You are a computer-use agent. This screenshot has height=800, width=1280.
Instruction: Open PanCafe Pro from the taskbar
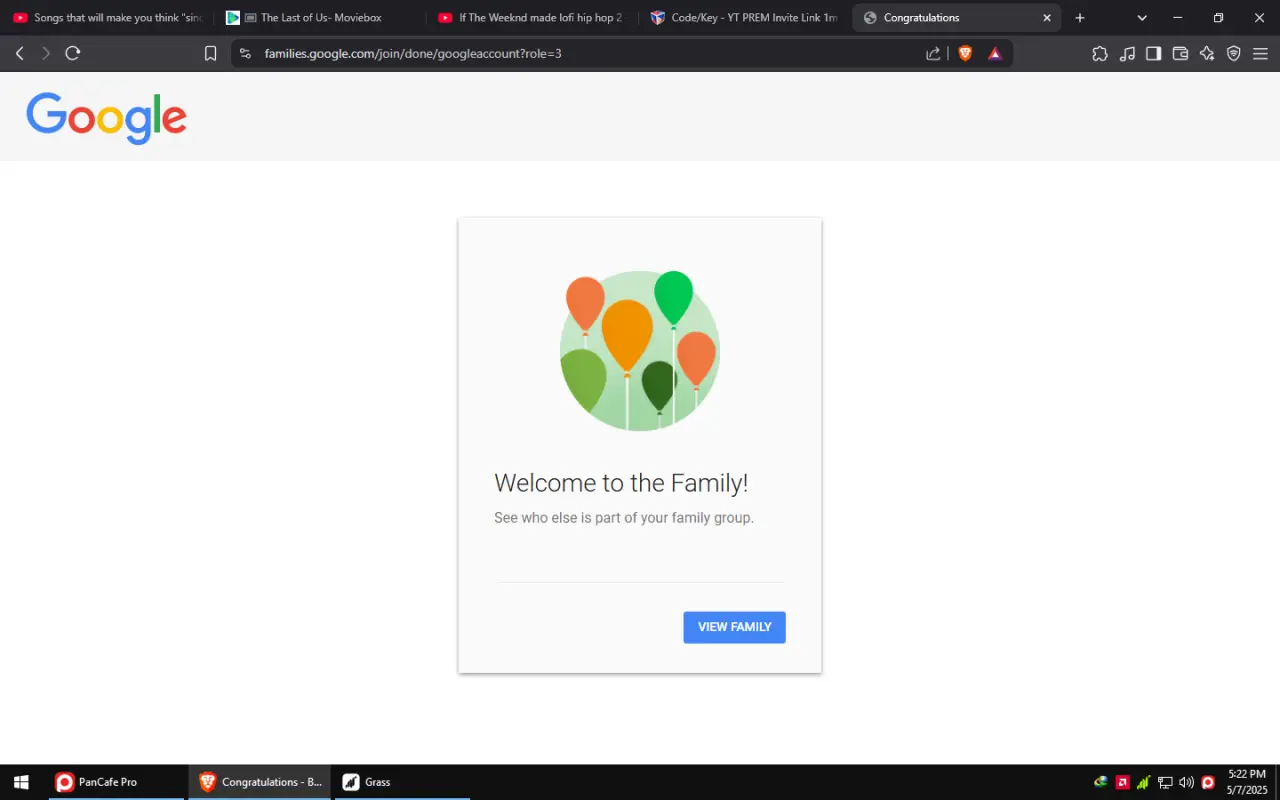117,782
